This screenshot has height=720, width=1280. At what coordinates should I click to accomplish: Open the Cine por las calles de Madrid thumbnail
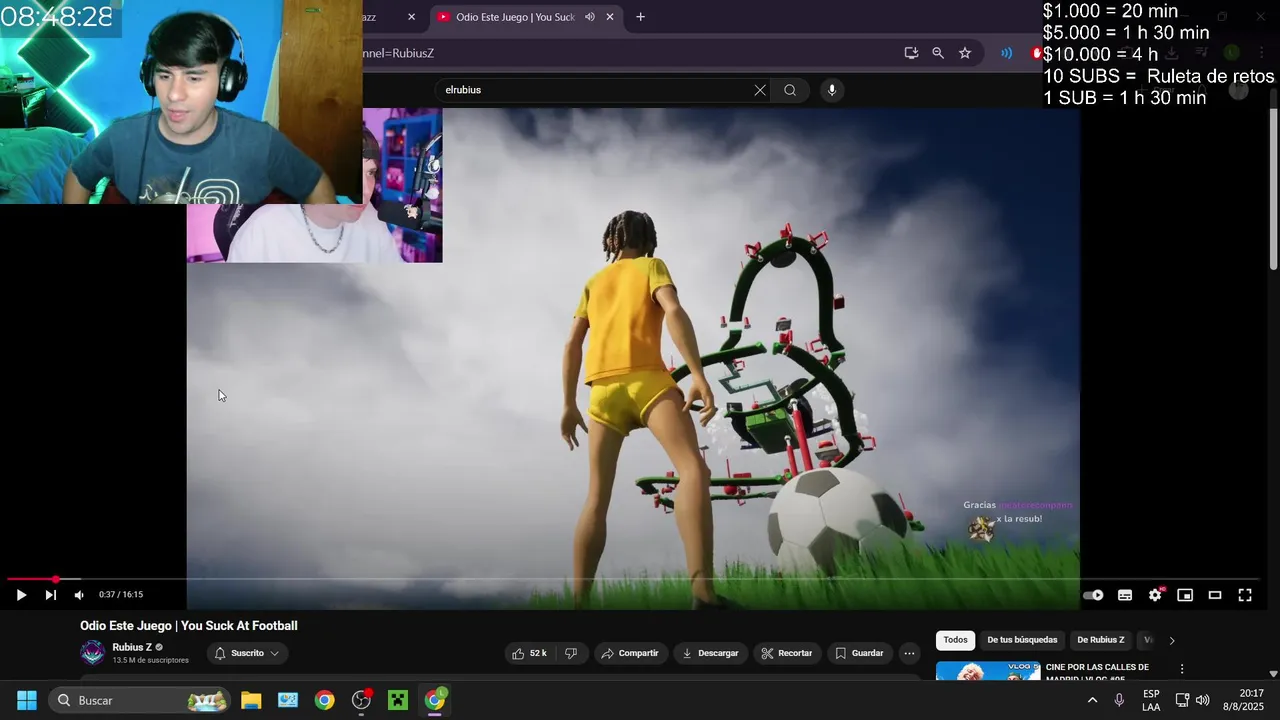988,671
